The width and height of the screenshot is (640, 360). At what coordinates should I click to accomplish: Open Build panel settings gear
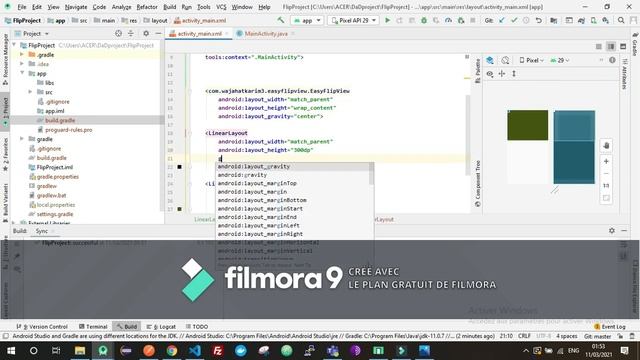click(x=612, y=231)
